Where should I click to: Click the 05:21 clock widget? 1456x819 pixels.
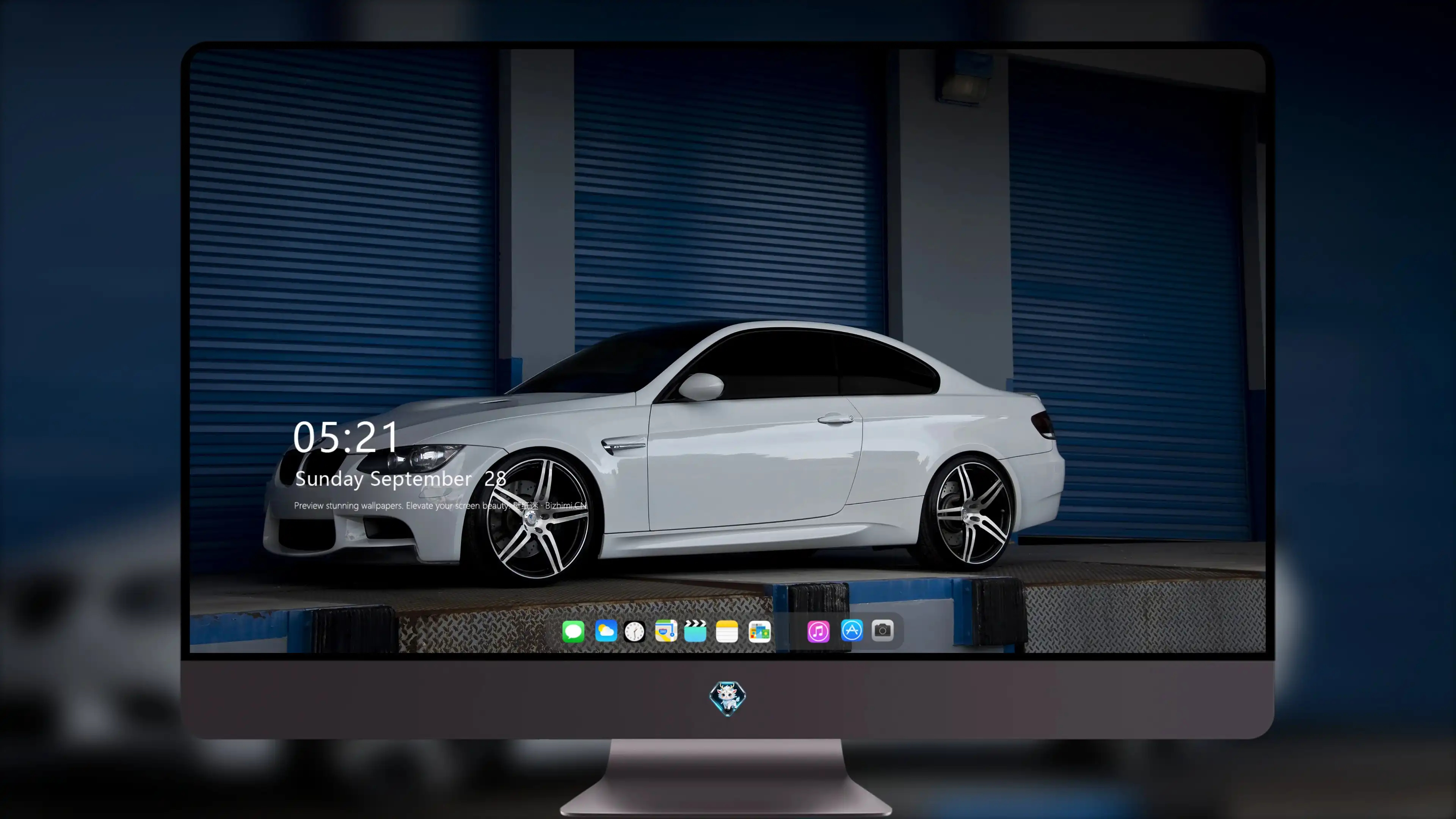(346, 437)
